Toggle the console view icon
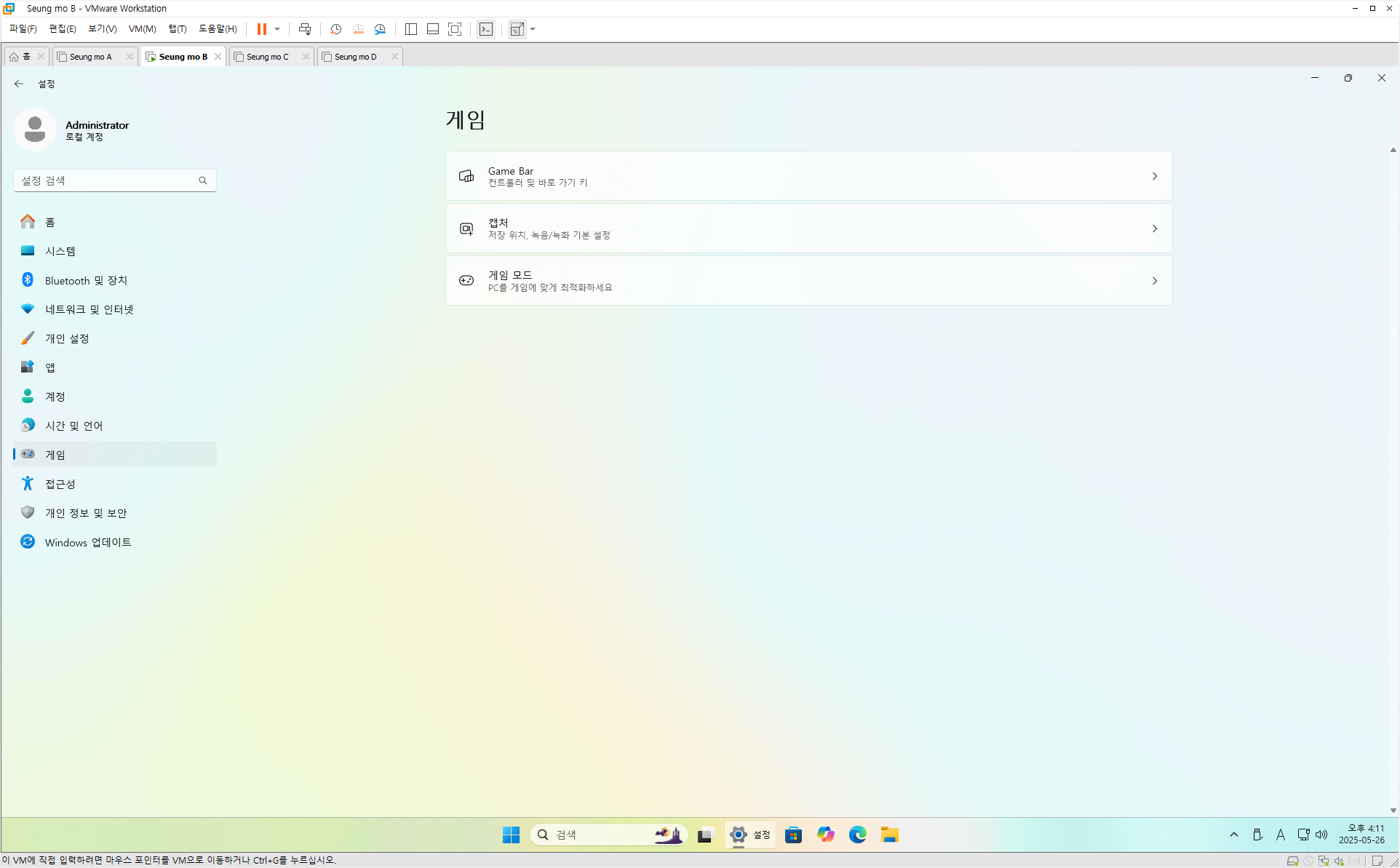 click(x=486, y=29)
